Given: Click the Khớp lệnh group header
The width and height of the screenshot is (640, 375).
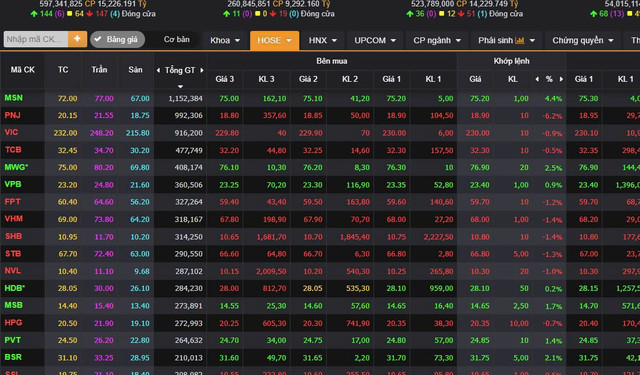Looking at the screenshot, I should click(x=511, y=61).
